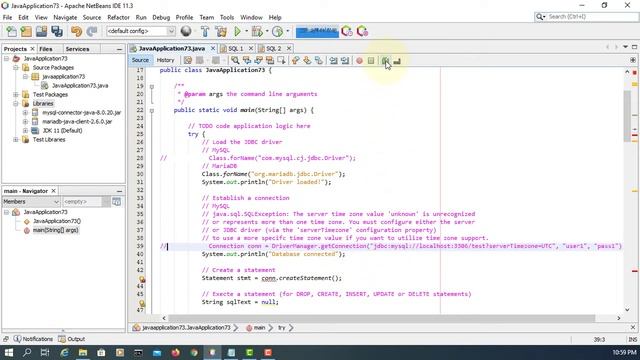Click the Save All toolbar icon
Screen dimensions: 640x360
(57, 31)
